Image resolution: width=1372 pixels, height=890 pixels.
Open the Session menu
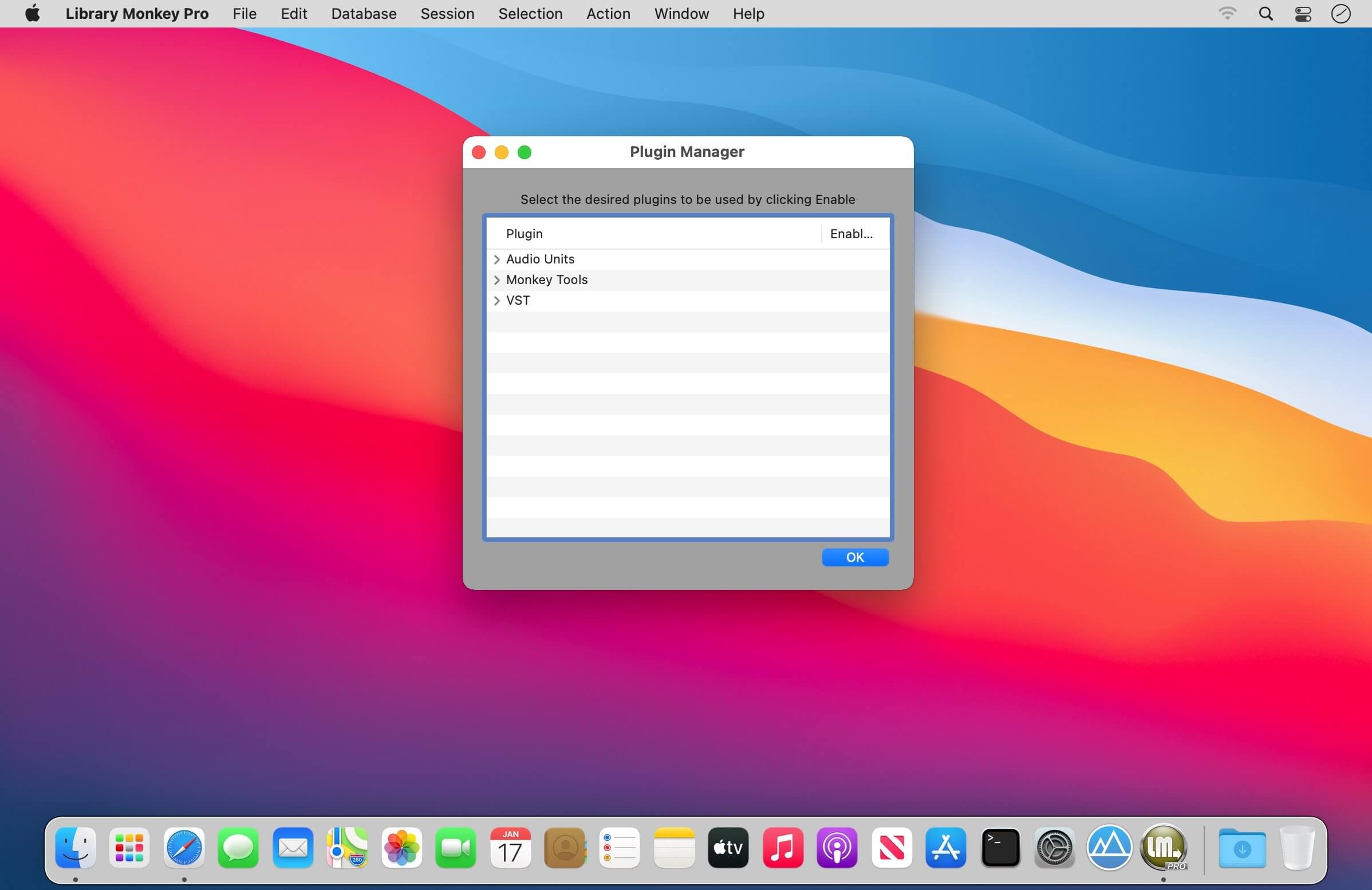(x=447, y=14)
